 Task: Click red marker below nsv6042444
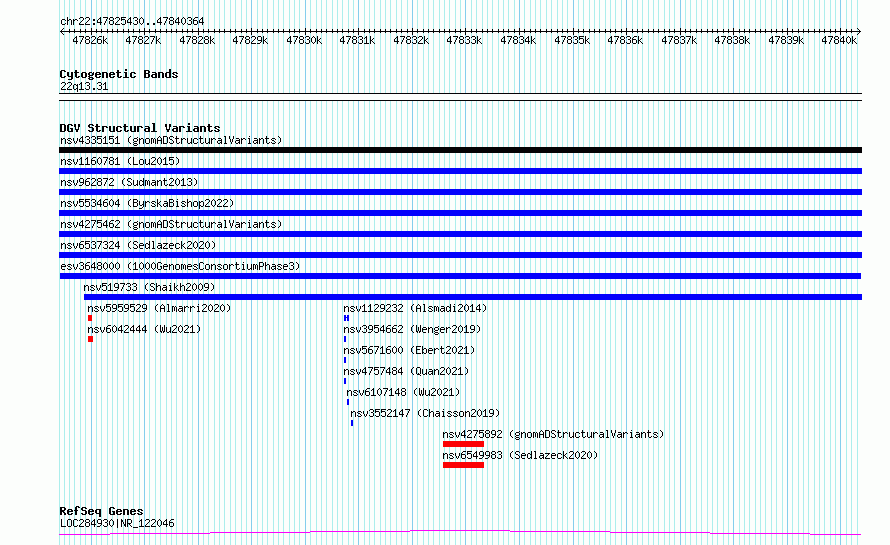click(90, 339)
